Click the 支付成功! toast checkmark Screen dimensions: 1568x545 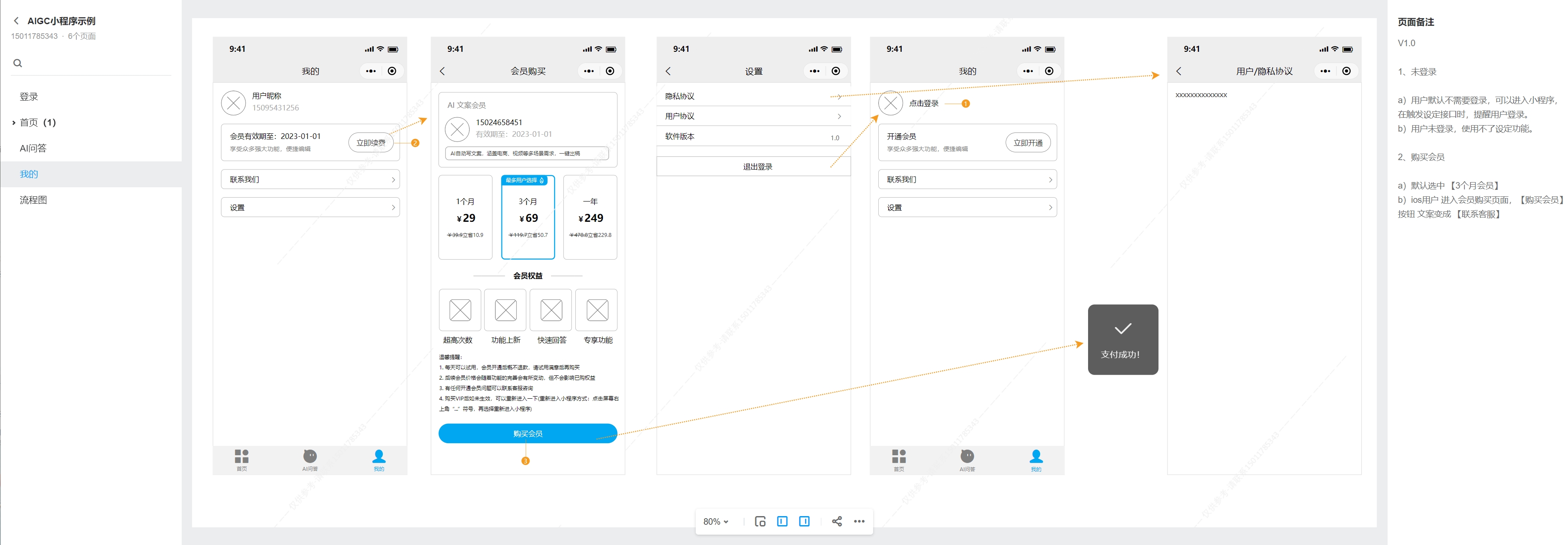click(1123, 329)
